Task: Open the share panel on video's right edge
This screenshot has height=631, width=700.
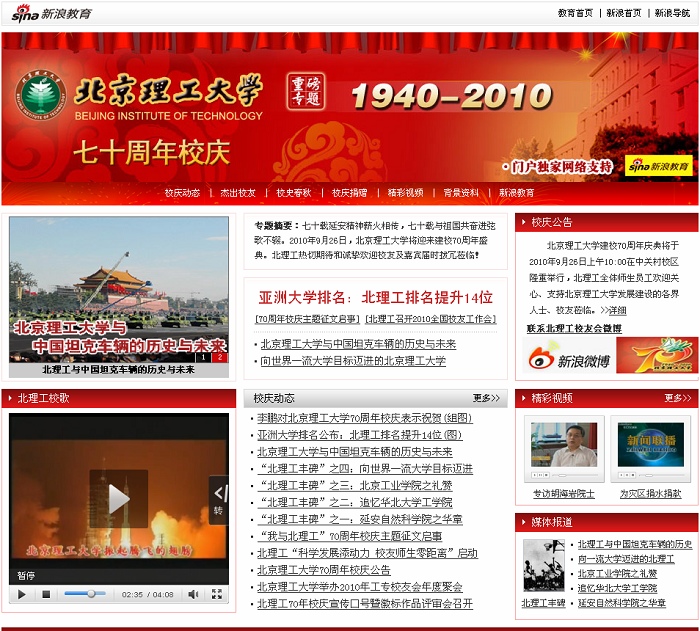Action: (x=218, y=500)
